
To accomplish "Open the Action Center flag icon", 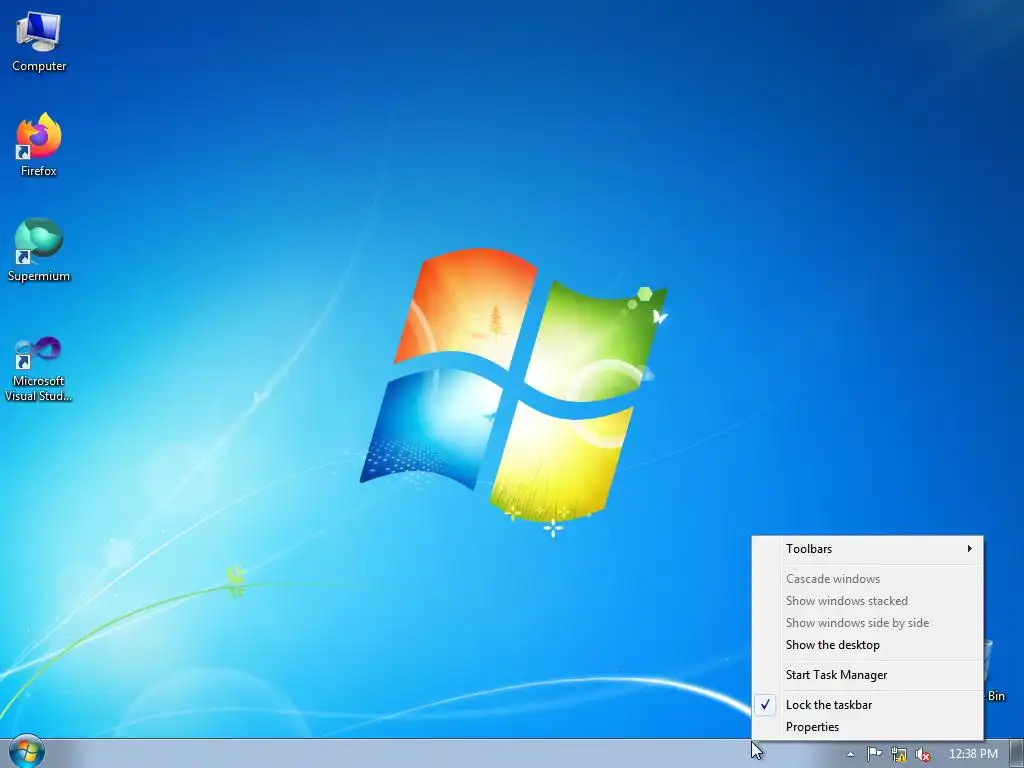I will coord(874,754).
